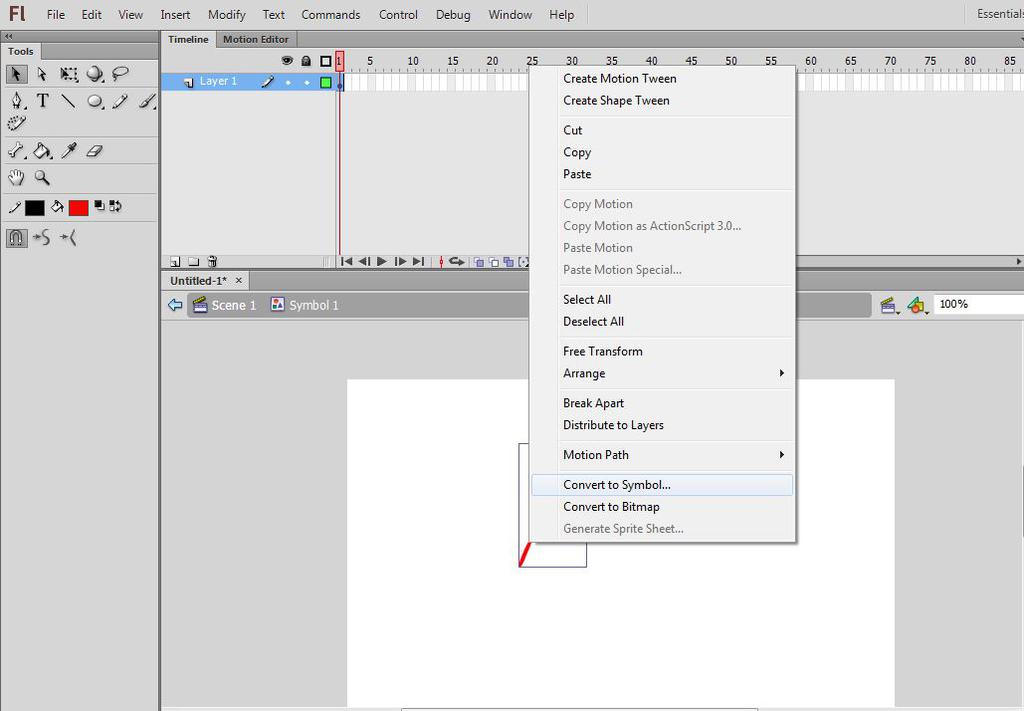
Task: Select the Eyedropper tool
Action: (x=69, y=151)
